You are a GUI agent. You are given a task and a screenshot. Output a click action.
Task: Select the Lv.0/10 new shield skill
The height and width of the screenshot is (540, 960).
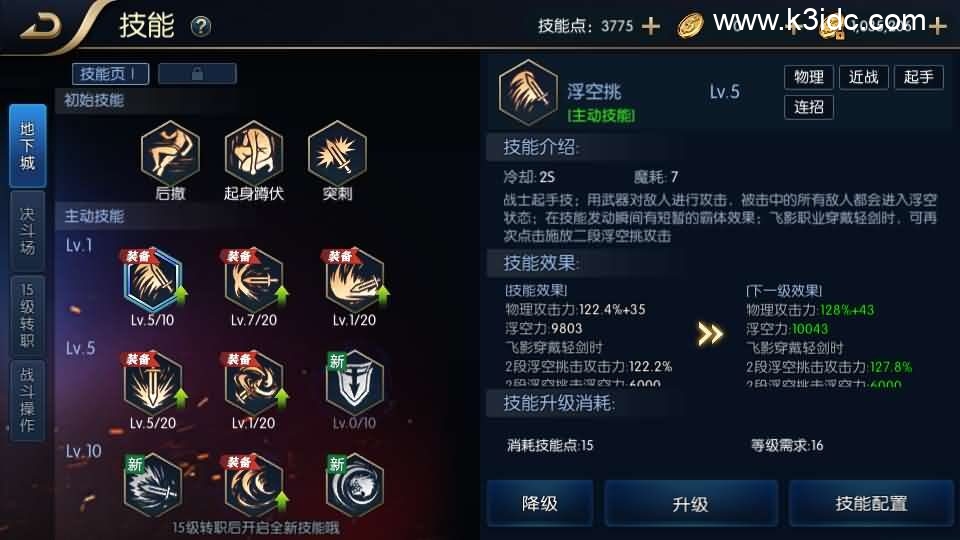[x=354, y=383]
